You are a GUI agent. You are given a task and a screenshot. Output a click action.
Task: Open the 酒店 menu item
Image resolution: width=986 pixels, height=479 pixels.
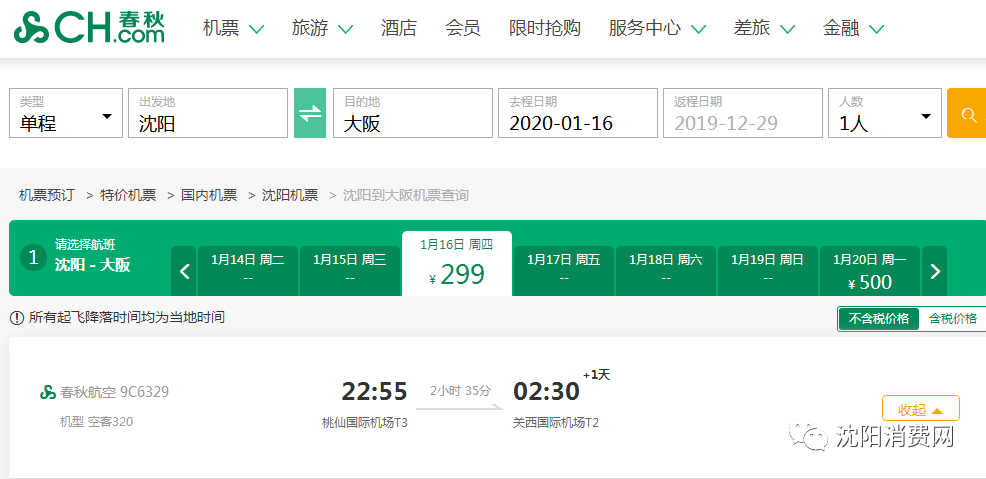398,28
